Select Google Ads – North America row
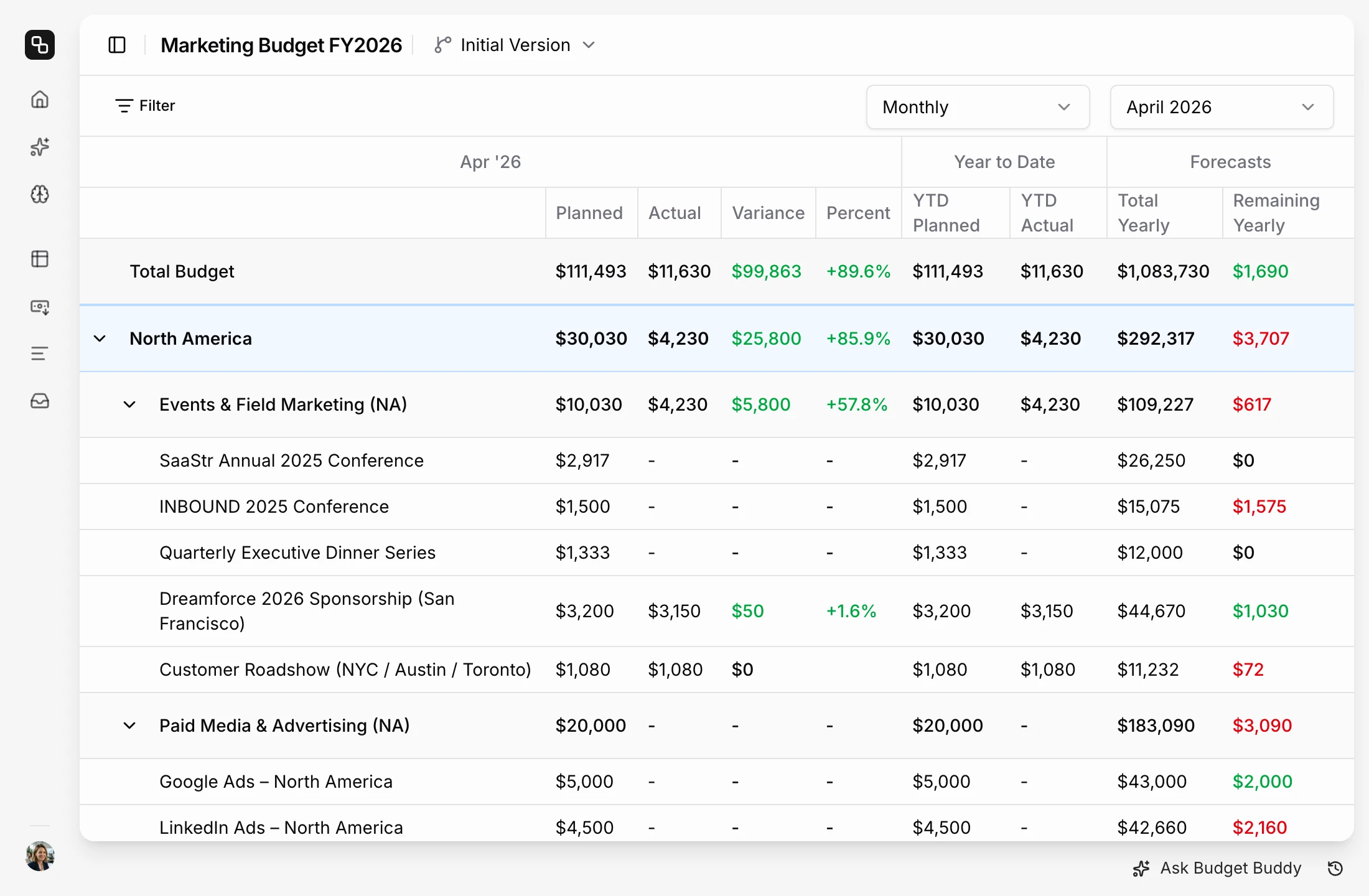This screenshot has width=1369, height=896. click(717, 782)
